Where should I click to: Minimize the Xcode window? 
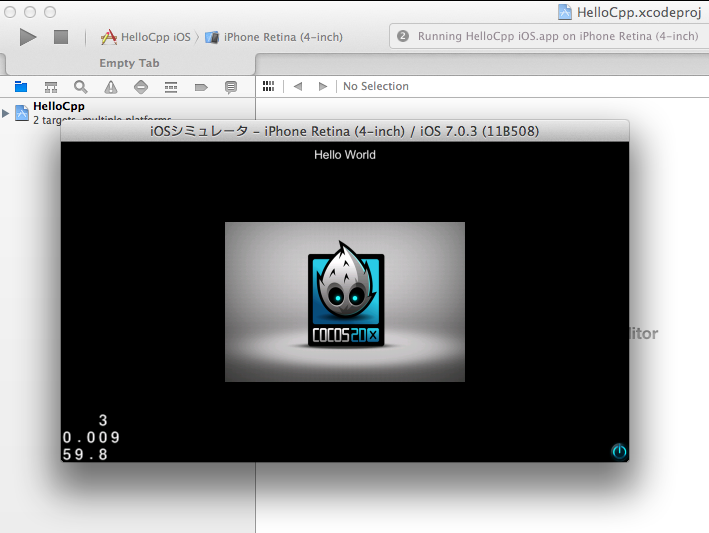click(x=30, y=12)
